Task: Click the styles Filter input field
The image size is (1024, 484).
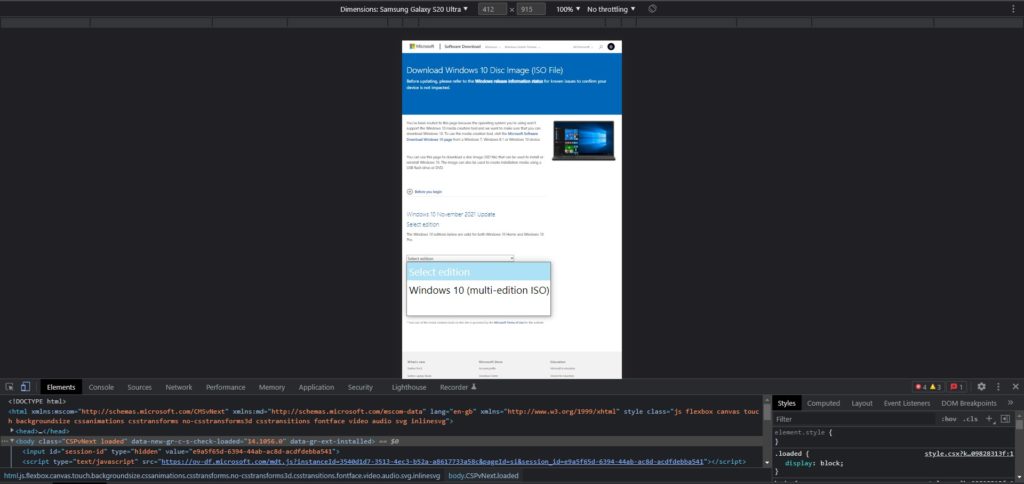Action: pos(856,419)
